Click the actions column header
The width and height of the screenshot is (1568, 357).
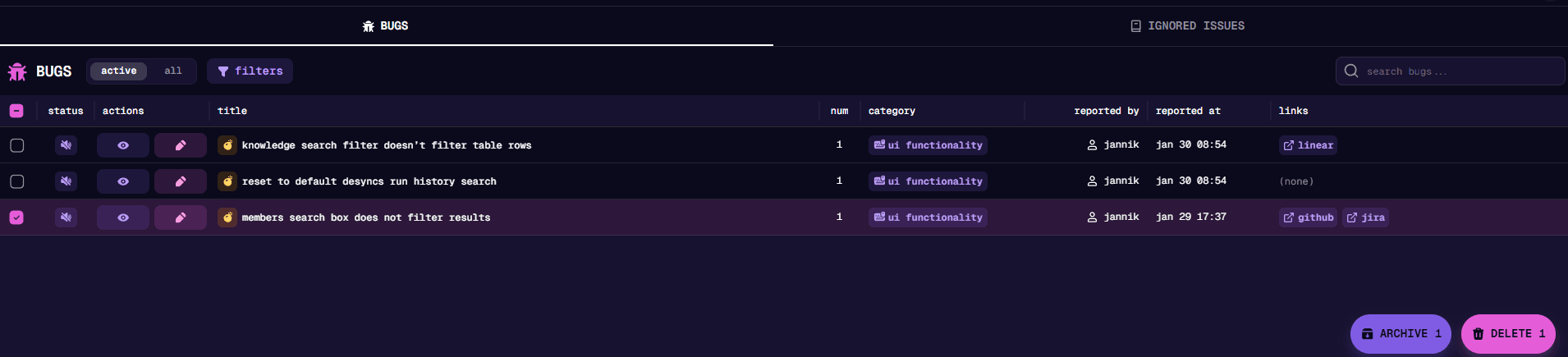click(x=123, y=111)
